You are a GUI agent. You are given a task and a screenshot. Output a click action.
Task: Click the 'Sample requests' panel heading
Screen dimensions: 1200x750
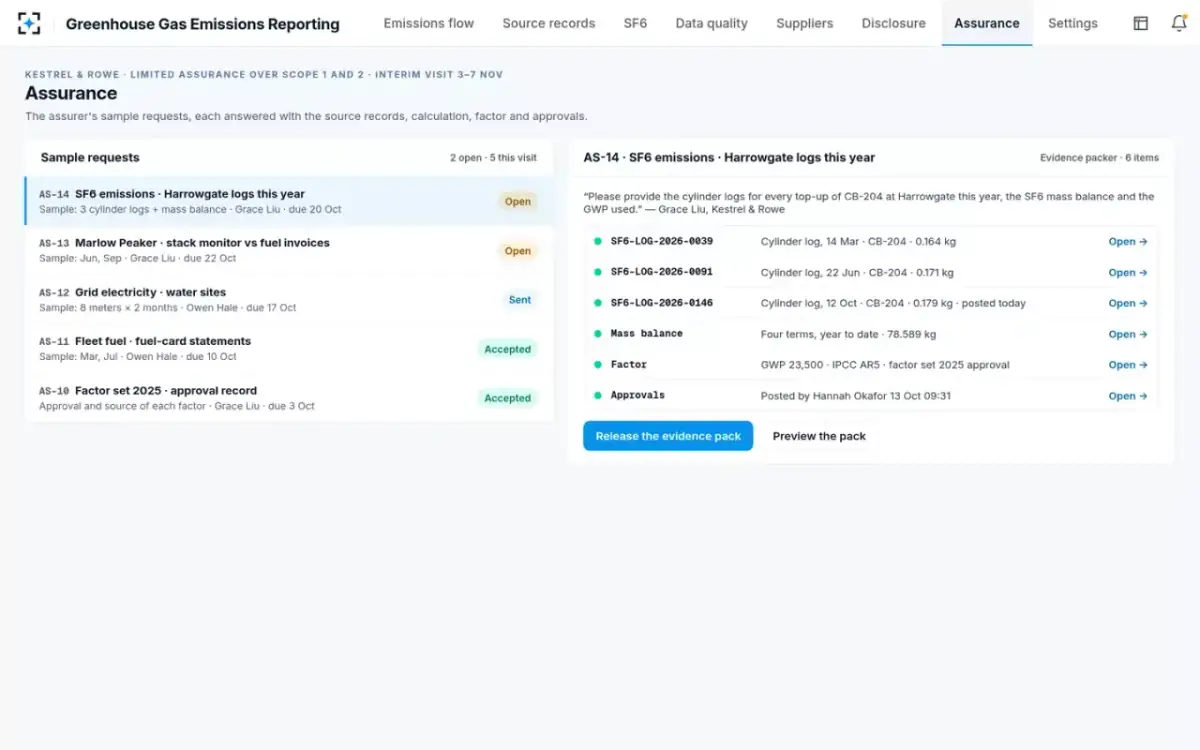pyautogui.click(x=90, y=158)
